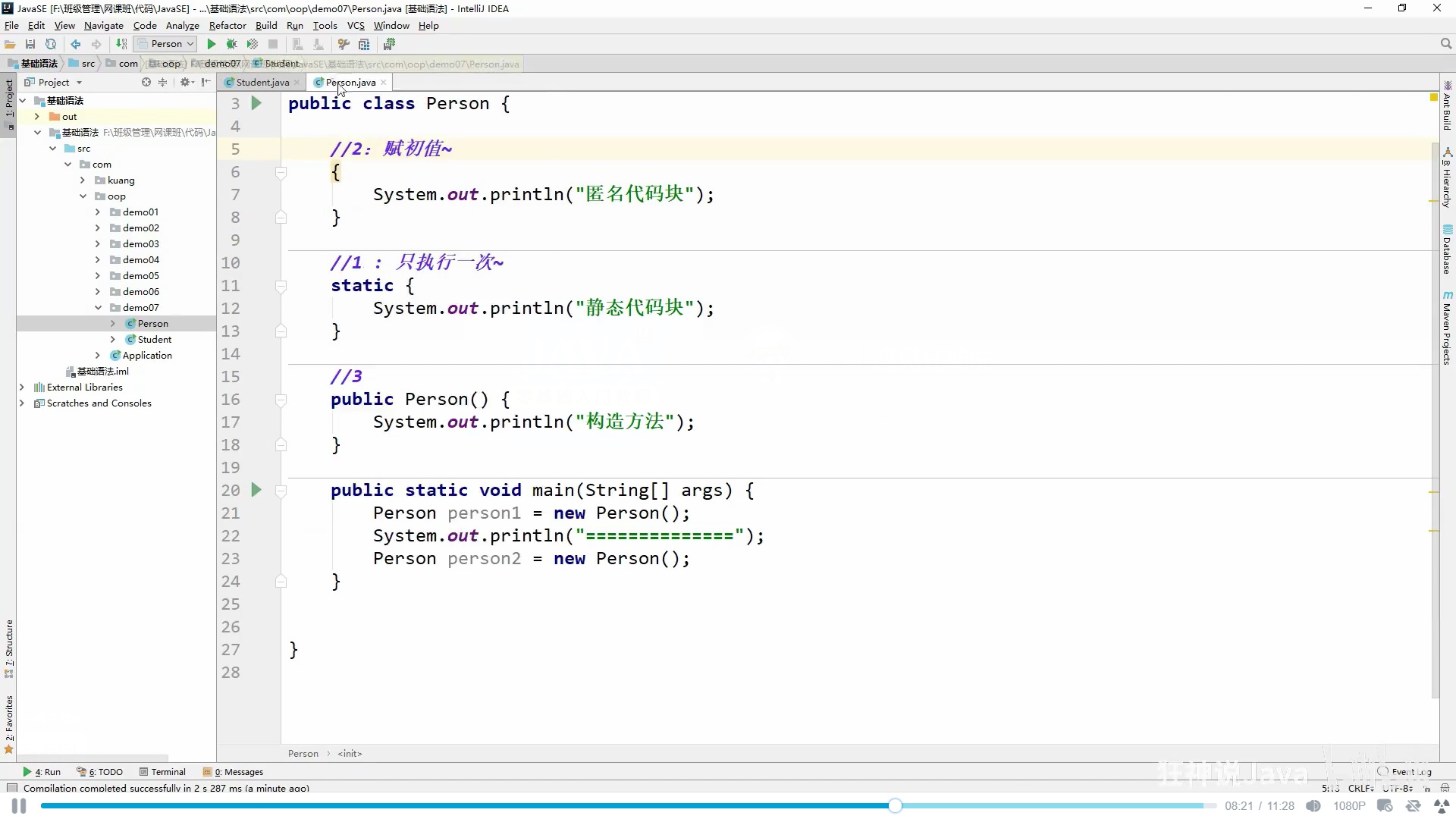The width and height of the screenshot is (1456, 819).
Task: Click run gutter arrow beside main method
Action: 256,490
